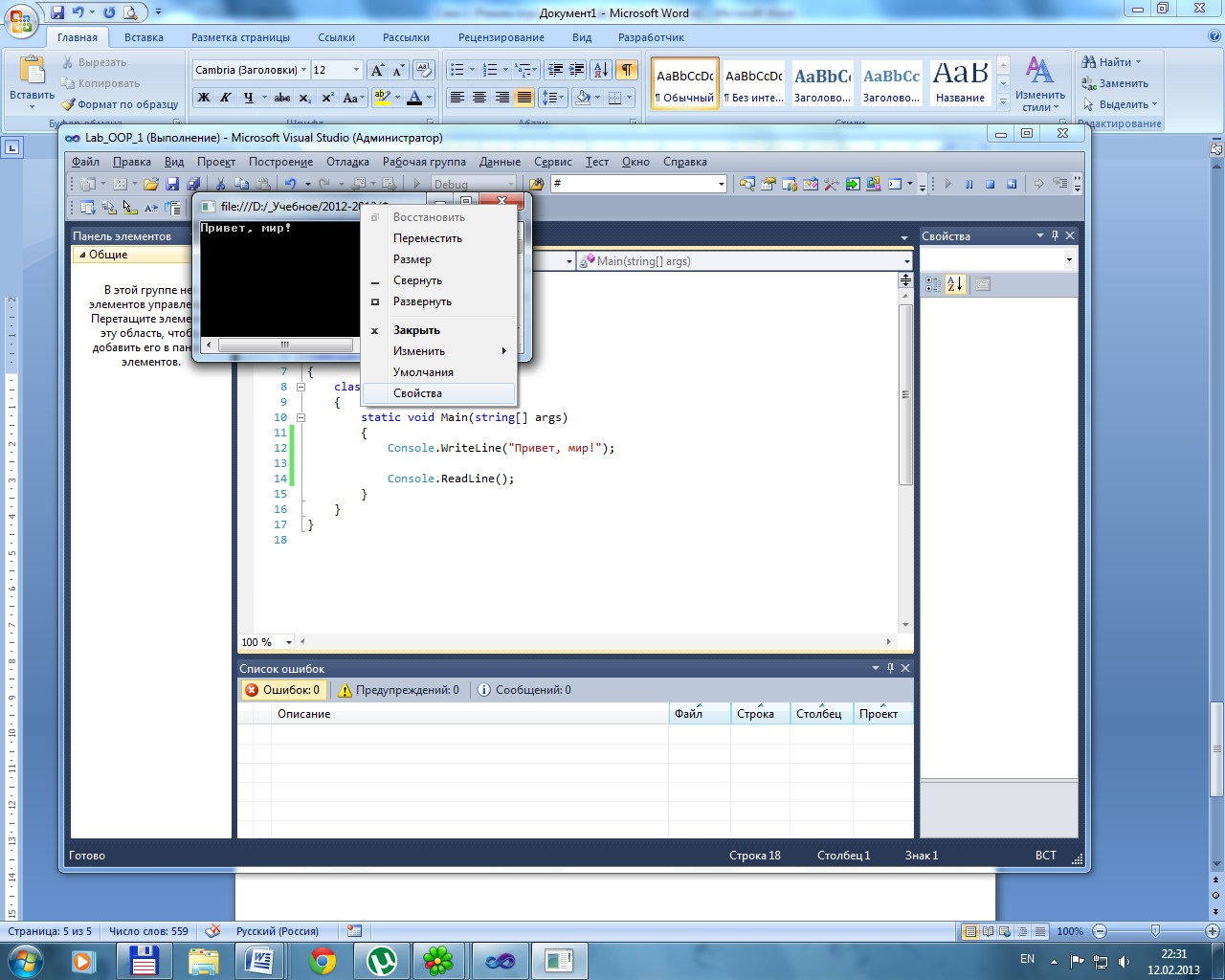Open font size 12 dropdown

pyautogui.click(x=356, y=70)
